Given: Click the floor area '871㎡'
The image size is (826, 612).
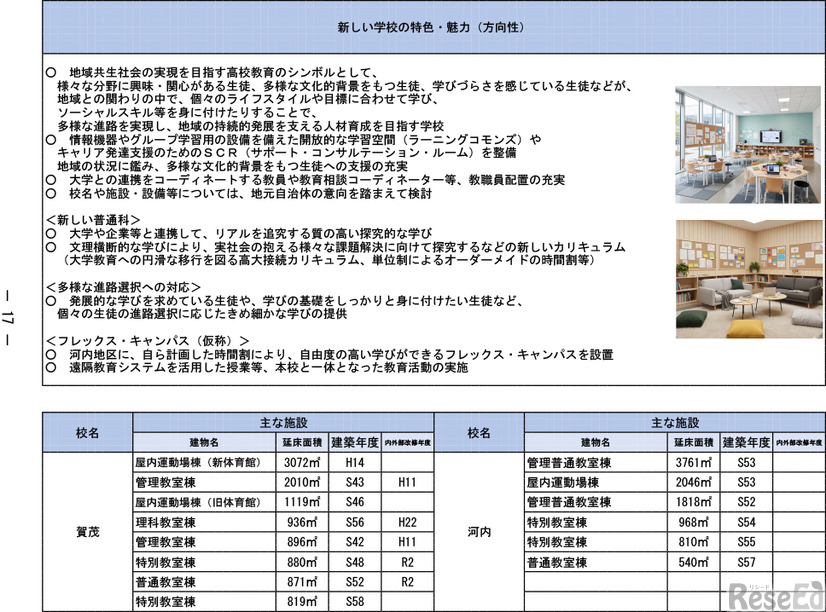Looking at the screenshot, I should coord(303,582).
